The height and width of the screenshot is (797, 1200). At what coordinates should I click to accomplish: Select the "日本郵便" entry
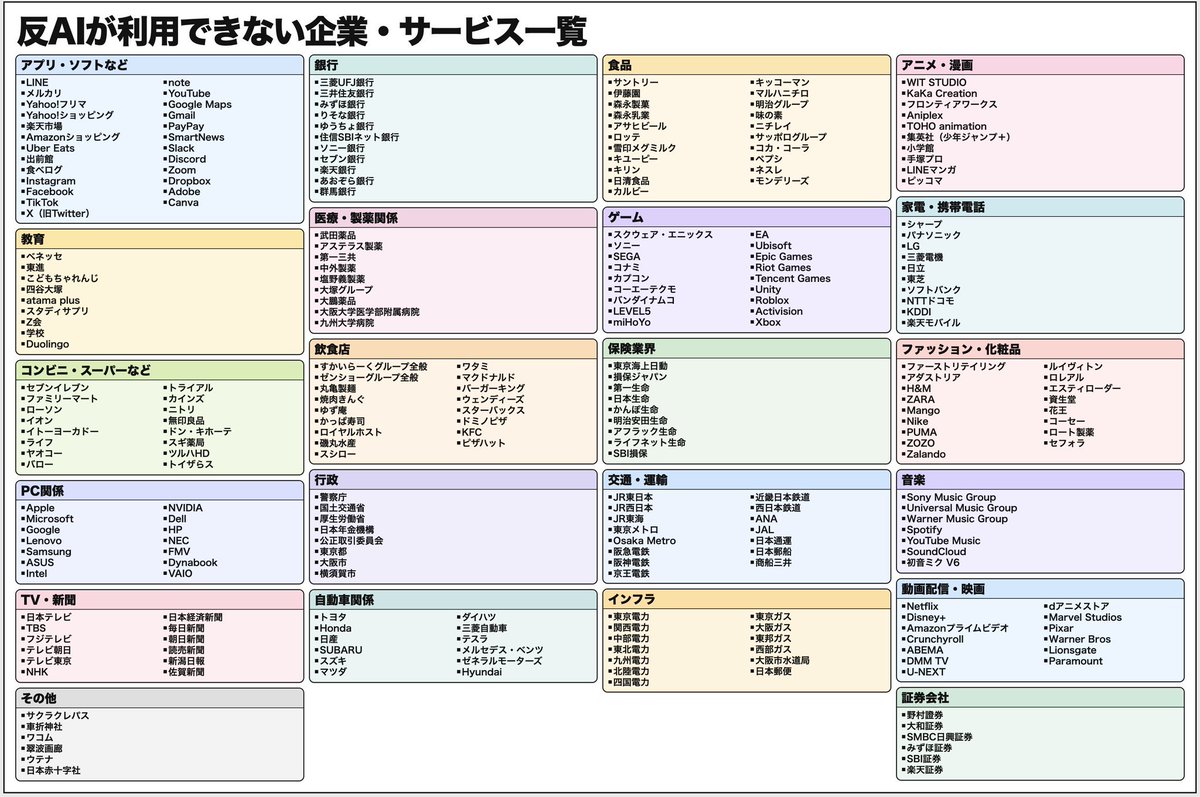(774, 671)
